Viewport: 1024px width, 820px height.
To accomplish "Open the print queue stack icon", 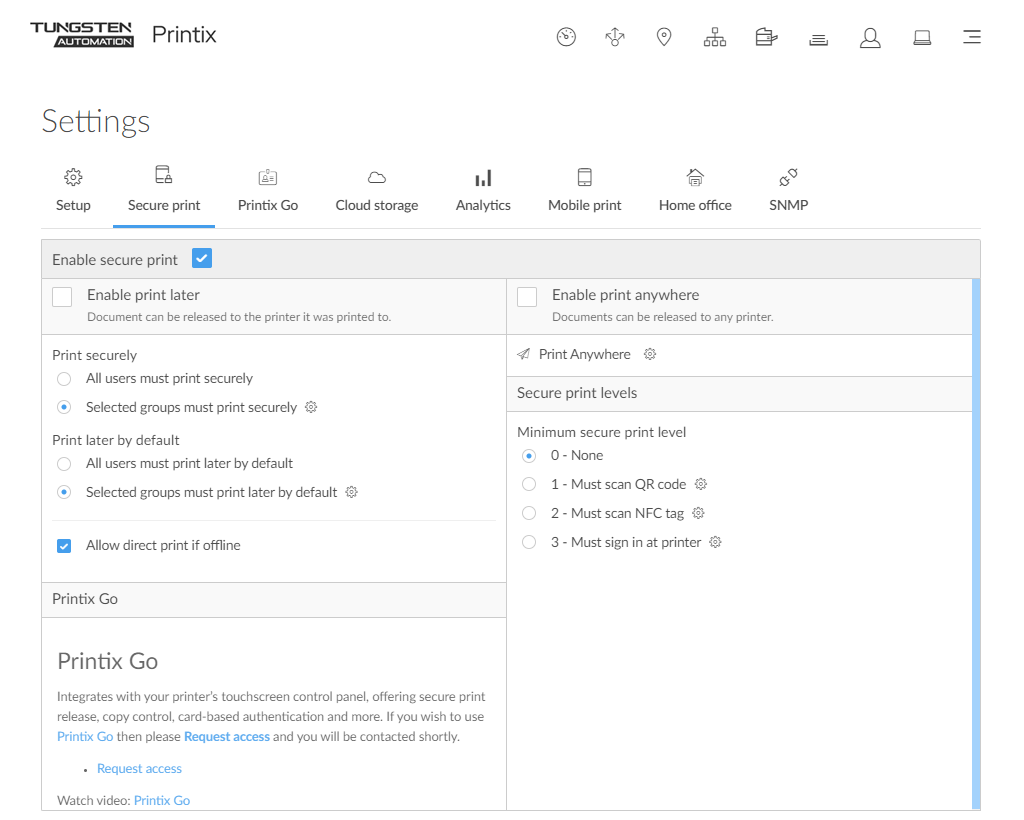I will pyautogui.click(x=818, y=39).
